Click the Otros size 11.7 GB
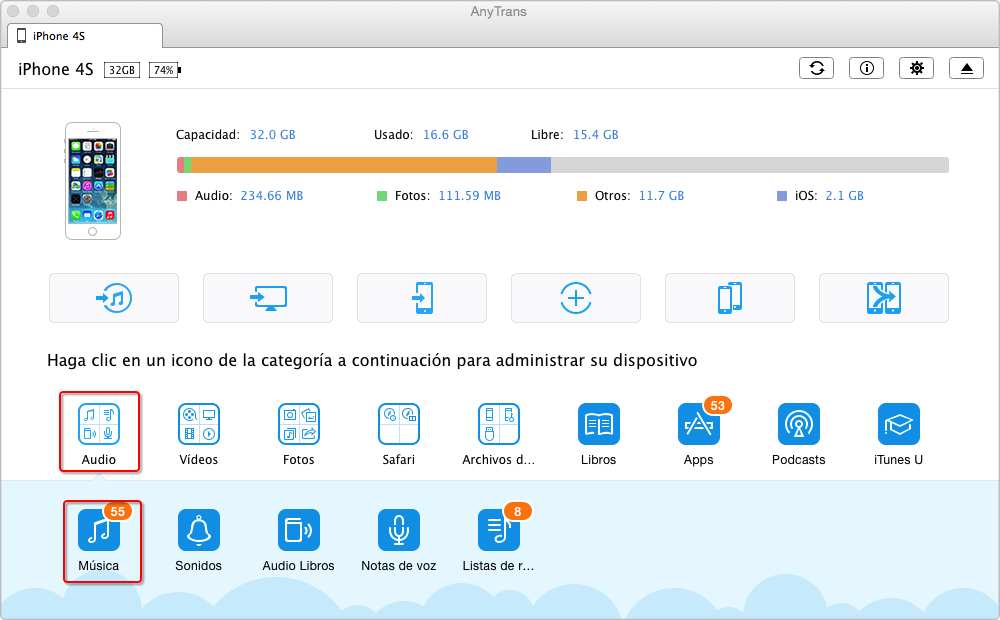 [661, 196]
